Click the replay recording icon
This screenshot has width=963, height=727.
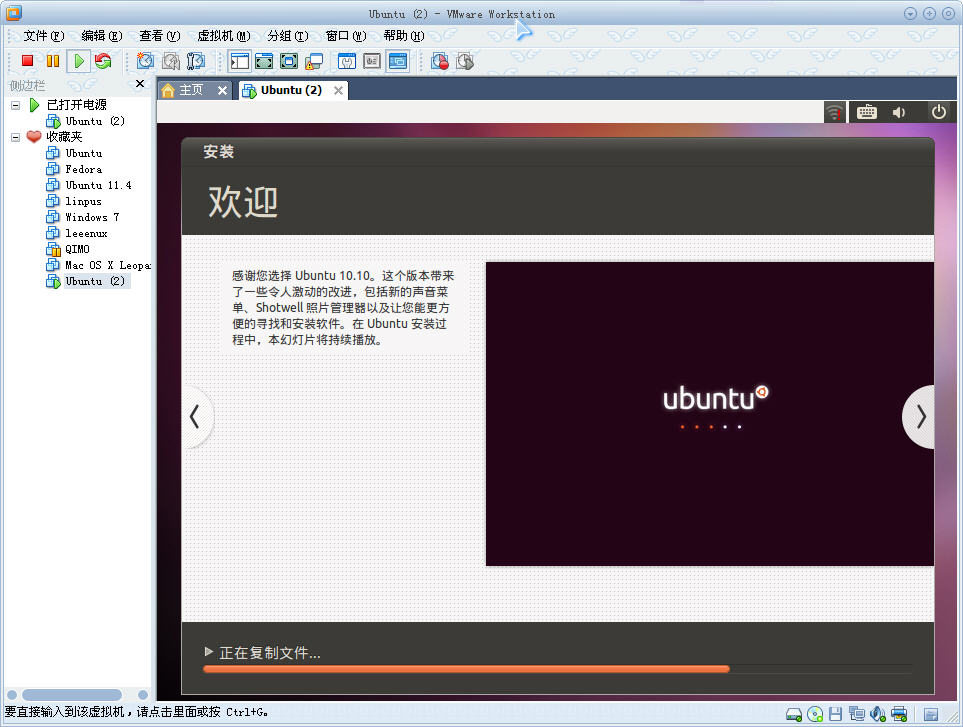pos(465,61)
